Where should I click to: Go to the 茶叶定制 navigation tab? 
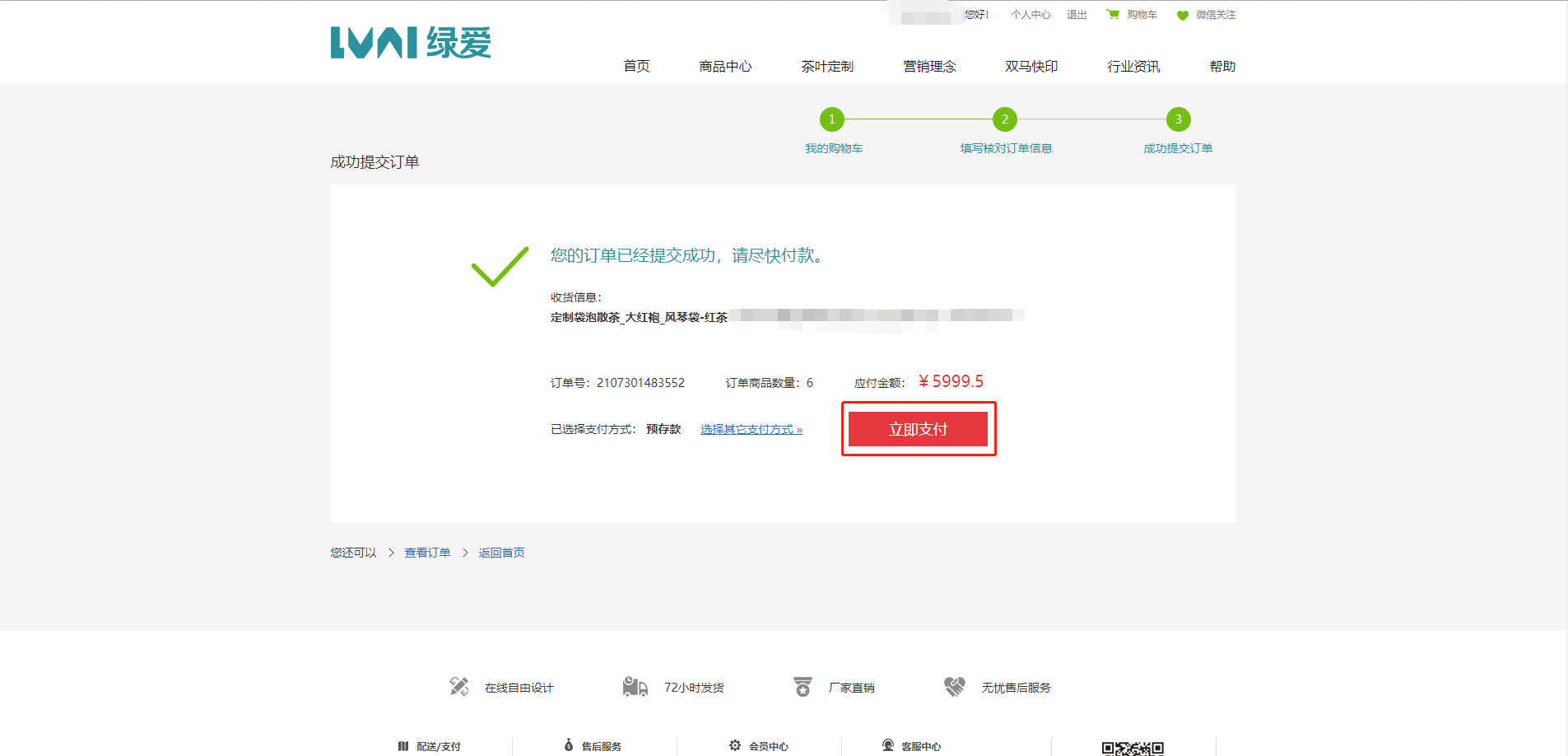pos(826,66)
